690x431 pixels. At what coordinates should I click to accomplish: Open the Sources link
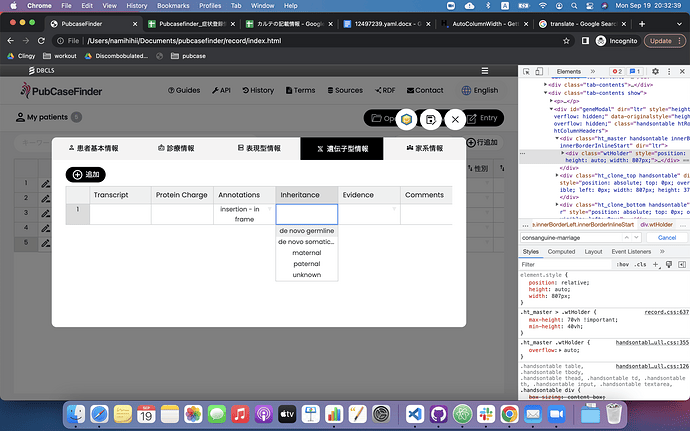345,90
